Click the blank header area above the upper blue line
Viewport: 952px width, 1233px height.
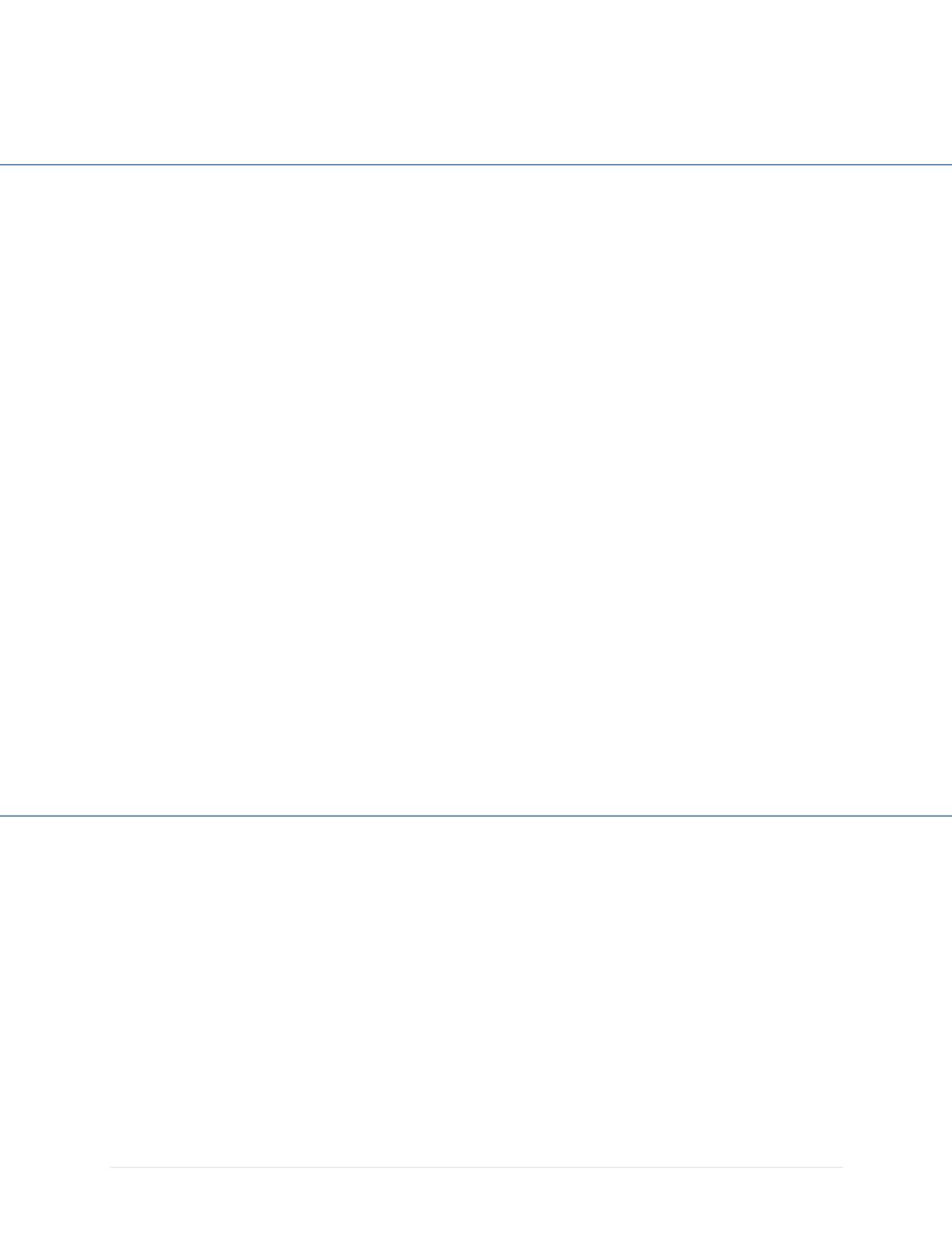point(476,81)
